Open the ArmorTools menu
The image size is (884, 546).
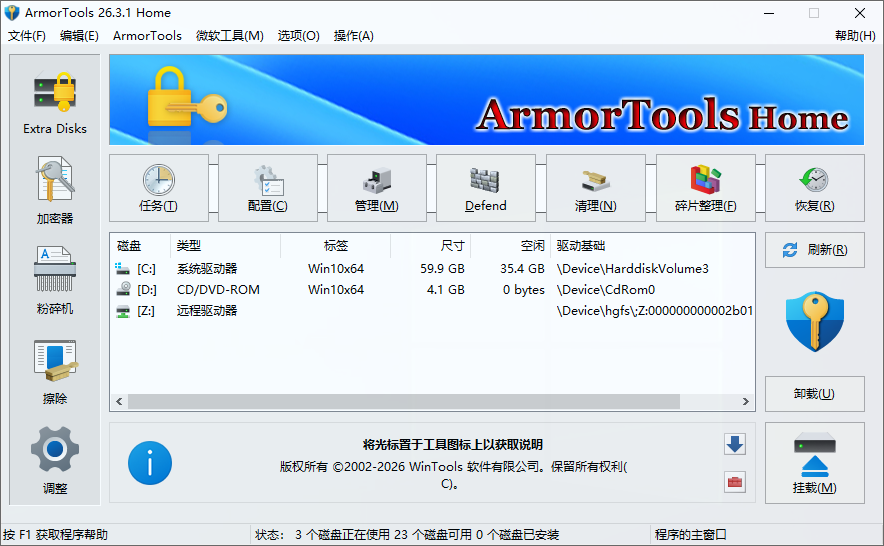point(147,36)
